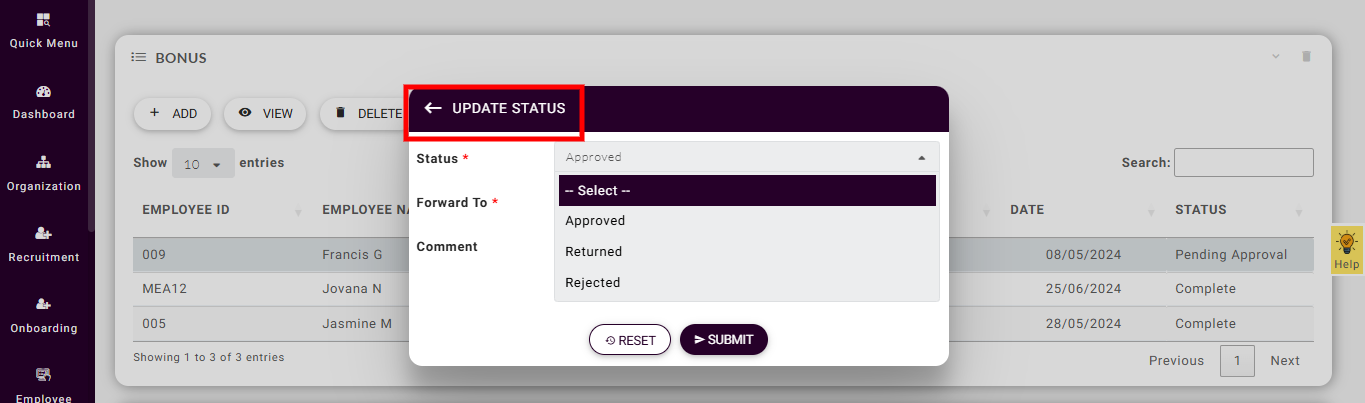Open the Onboarding sidebar icon
Viewport: 1365px width, 403px height.
click(x=44, y=305)
